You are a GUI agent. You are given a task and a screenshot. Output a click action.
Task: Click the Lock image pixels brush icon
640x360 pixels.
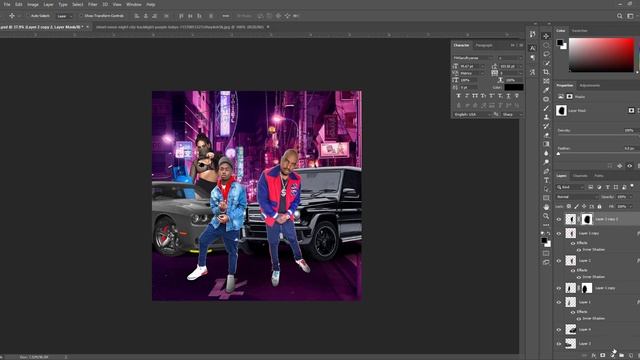576,207
